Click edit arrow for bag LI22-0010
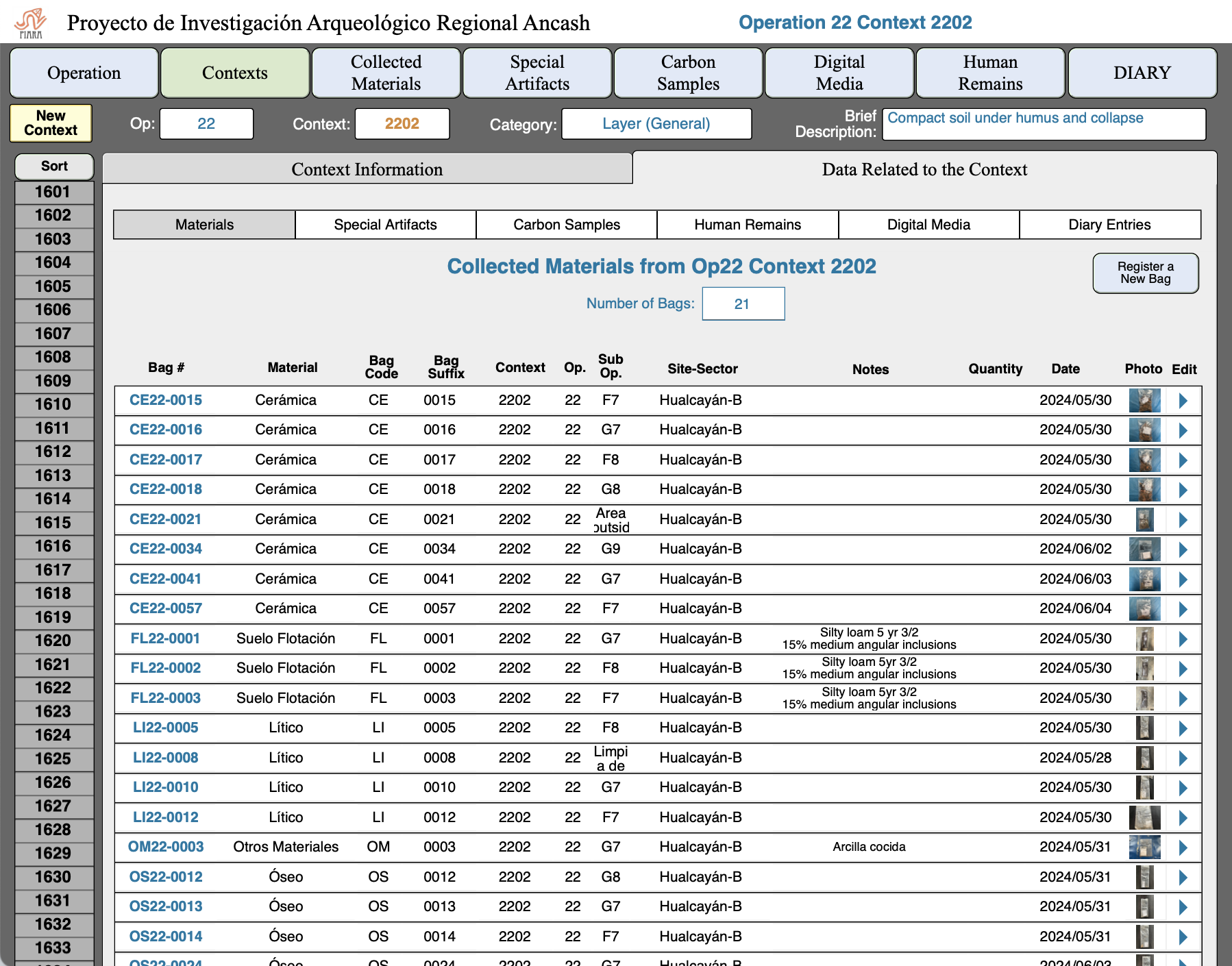Image resolution: width=1232 pixels, height=966 pixels. tap(1183, 788)
